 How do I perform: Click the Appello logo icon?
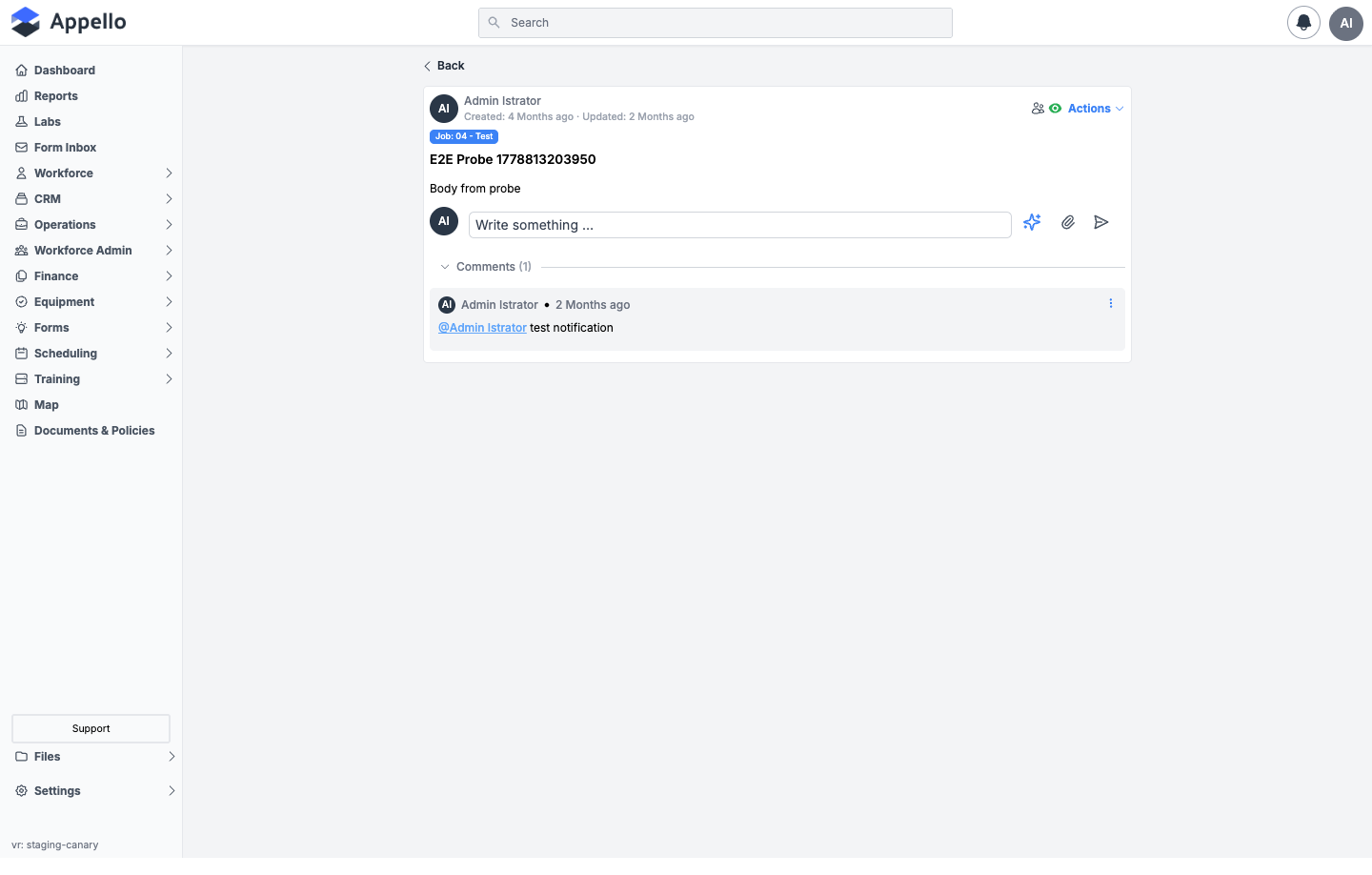click(26, 22)
